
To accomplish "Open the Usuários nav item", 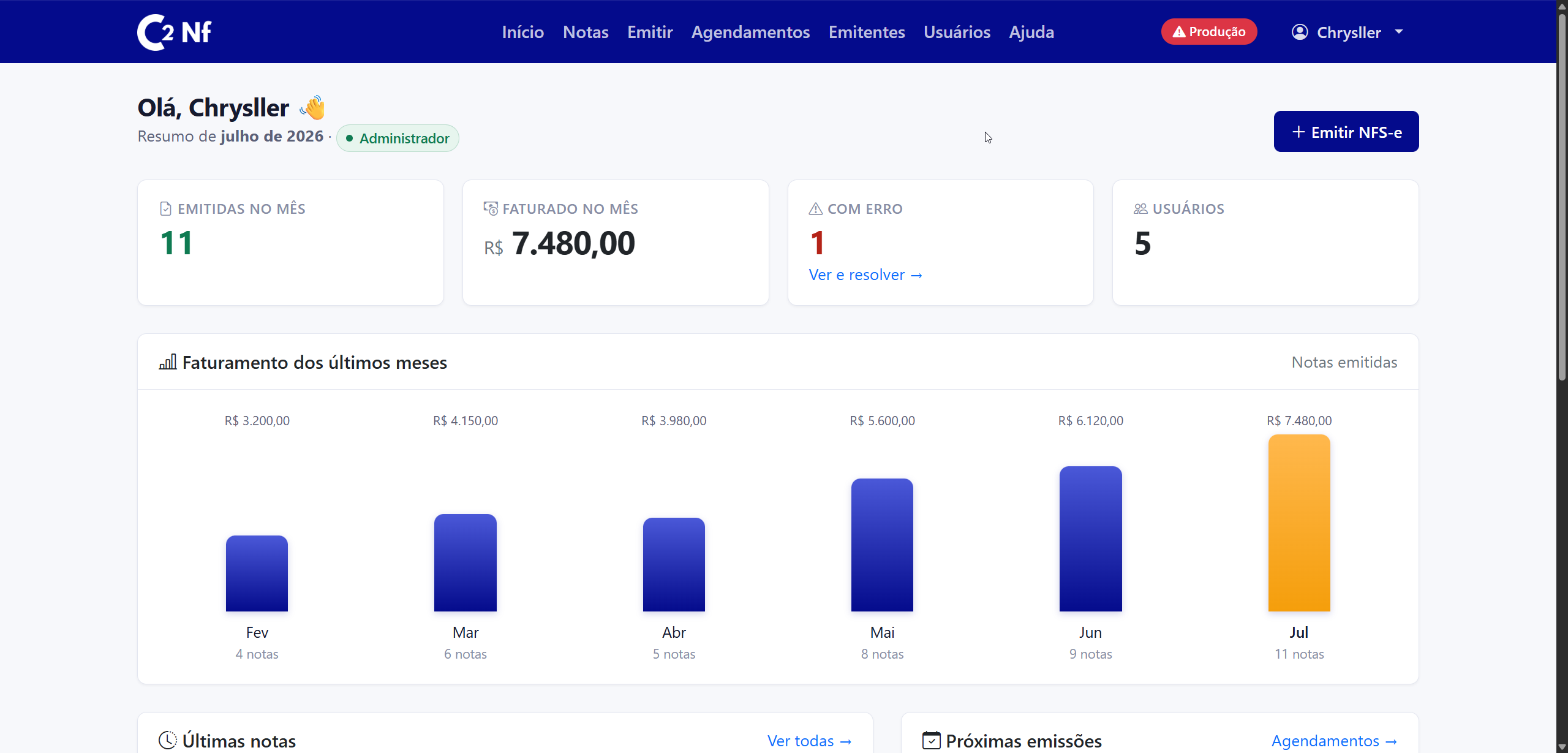I will coord(957,32).
